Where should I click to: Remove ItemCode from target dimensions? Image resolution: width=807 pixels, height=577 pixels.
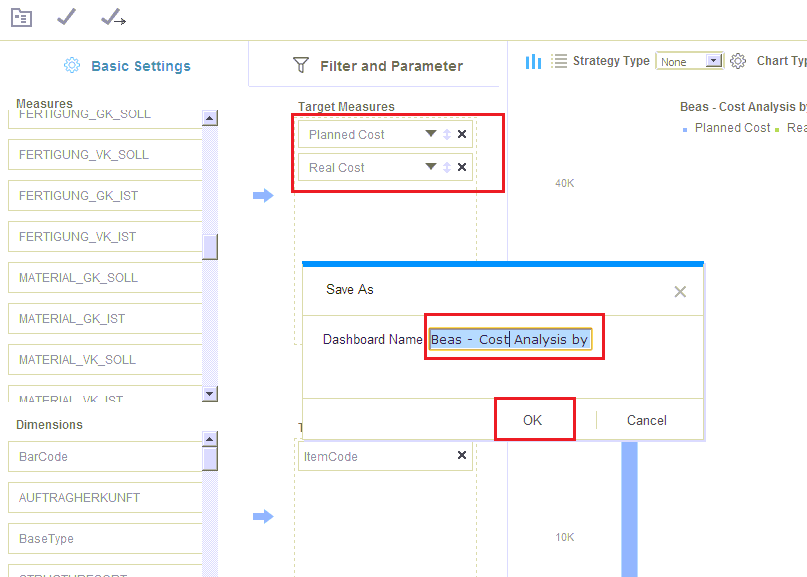pyautogui.click(x=462, y=456)
